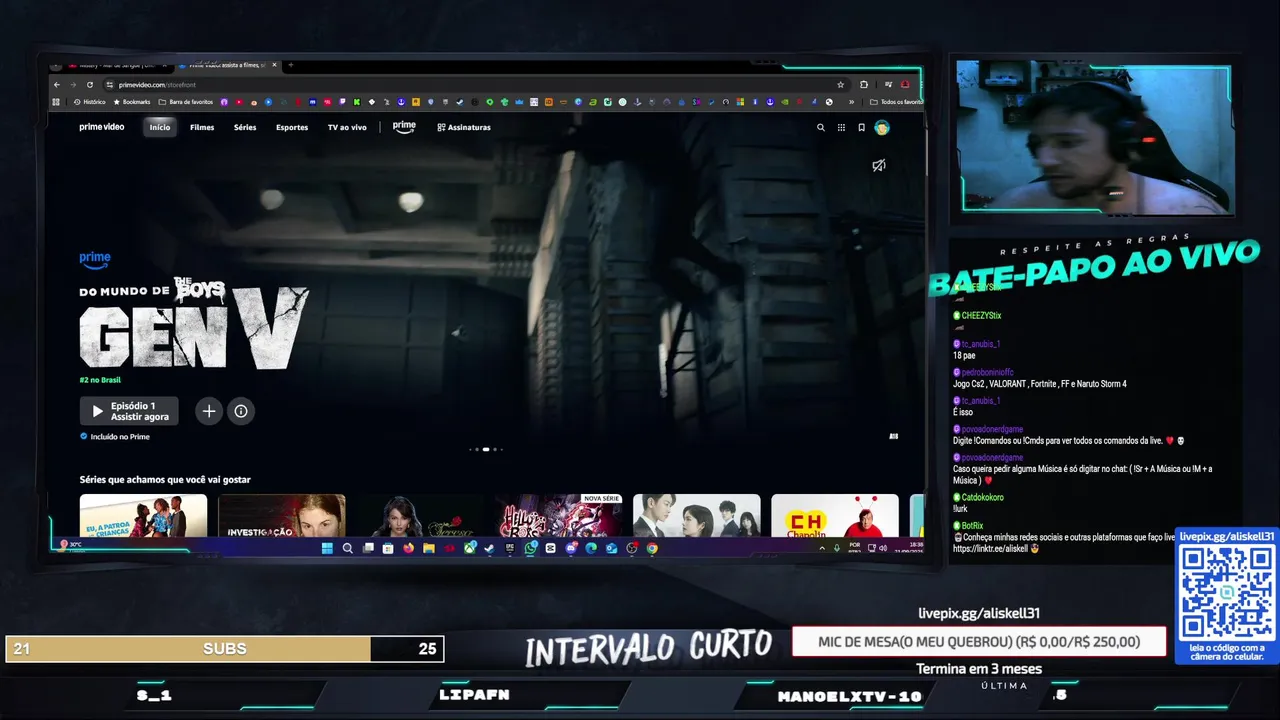Open the Filmes menu

coord(202,127)
